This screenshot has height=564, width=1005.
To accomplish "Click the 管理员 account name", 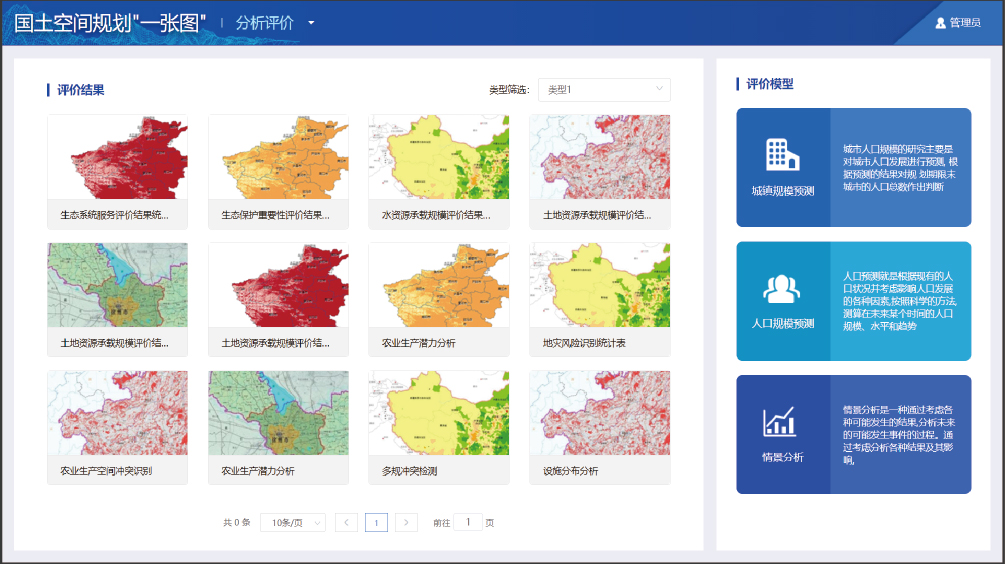I will (965, 23).
